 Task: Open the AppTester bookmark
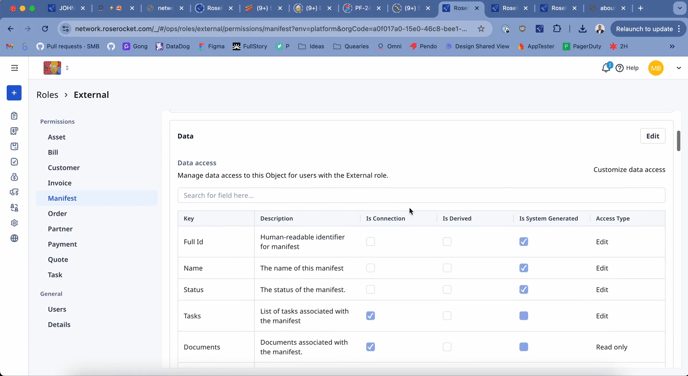pyautogui.click(x=535, y=46)
